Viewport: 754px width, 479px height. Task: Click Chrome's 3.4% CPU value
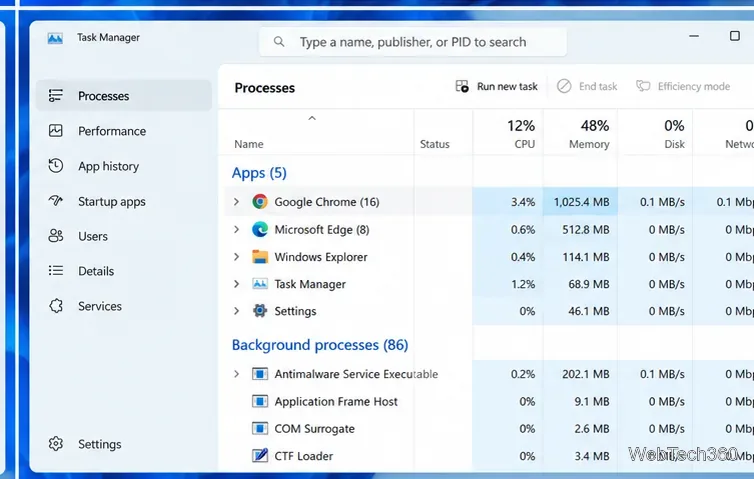click(523, 202)
